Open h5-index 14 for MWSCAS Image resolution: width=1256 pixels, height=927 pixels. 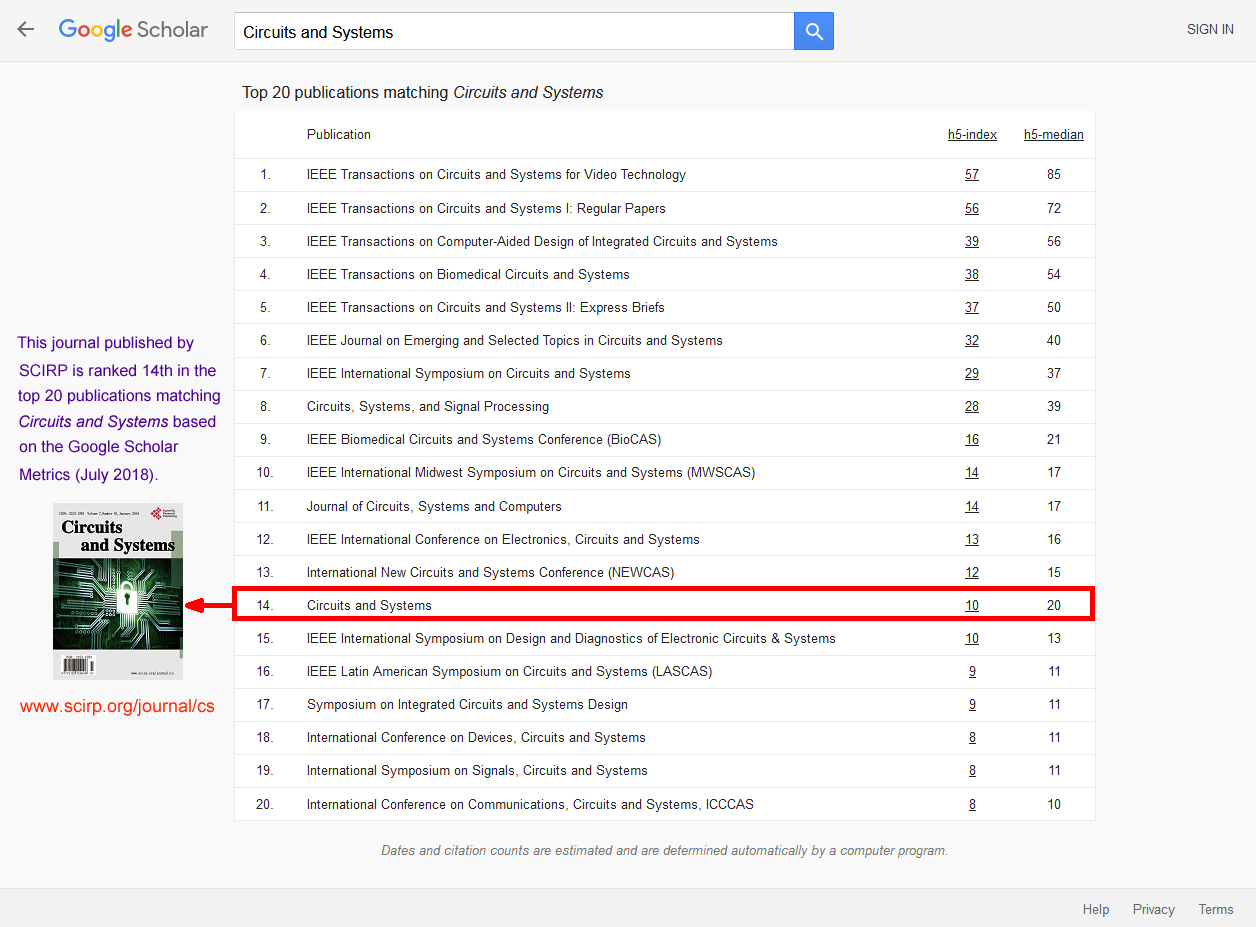pos(972,472)
